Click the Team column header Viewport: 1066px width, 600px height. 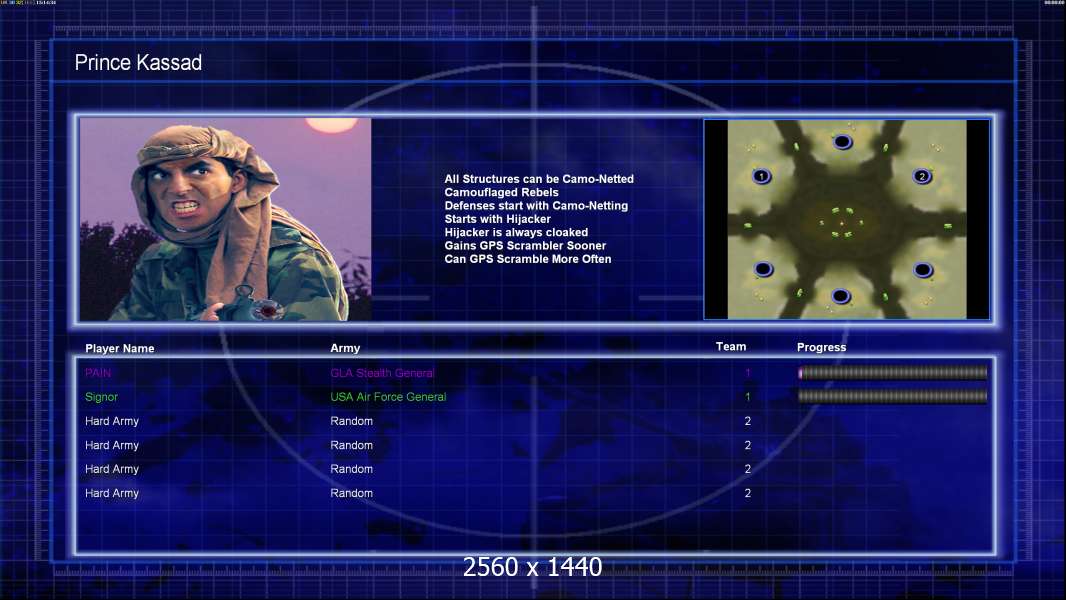click(x=731, y=347)
